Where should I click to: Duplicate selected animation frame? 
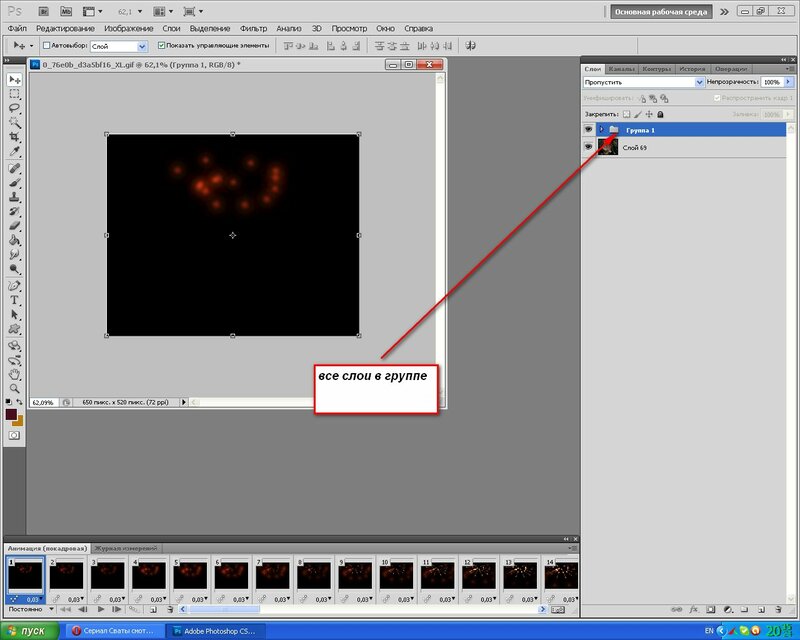(153, 609)
